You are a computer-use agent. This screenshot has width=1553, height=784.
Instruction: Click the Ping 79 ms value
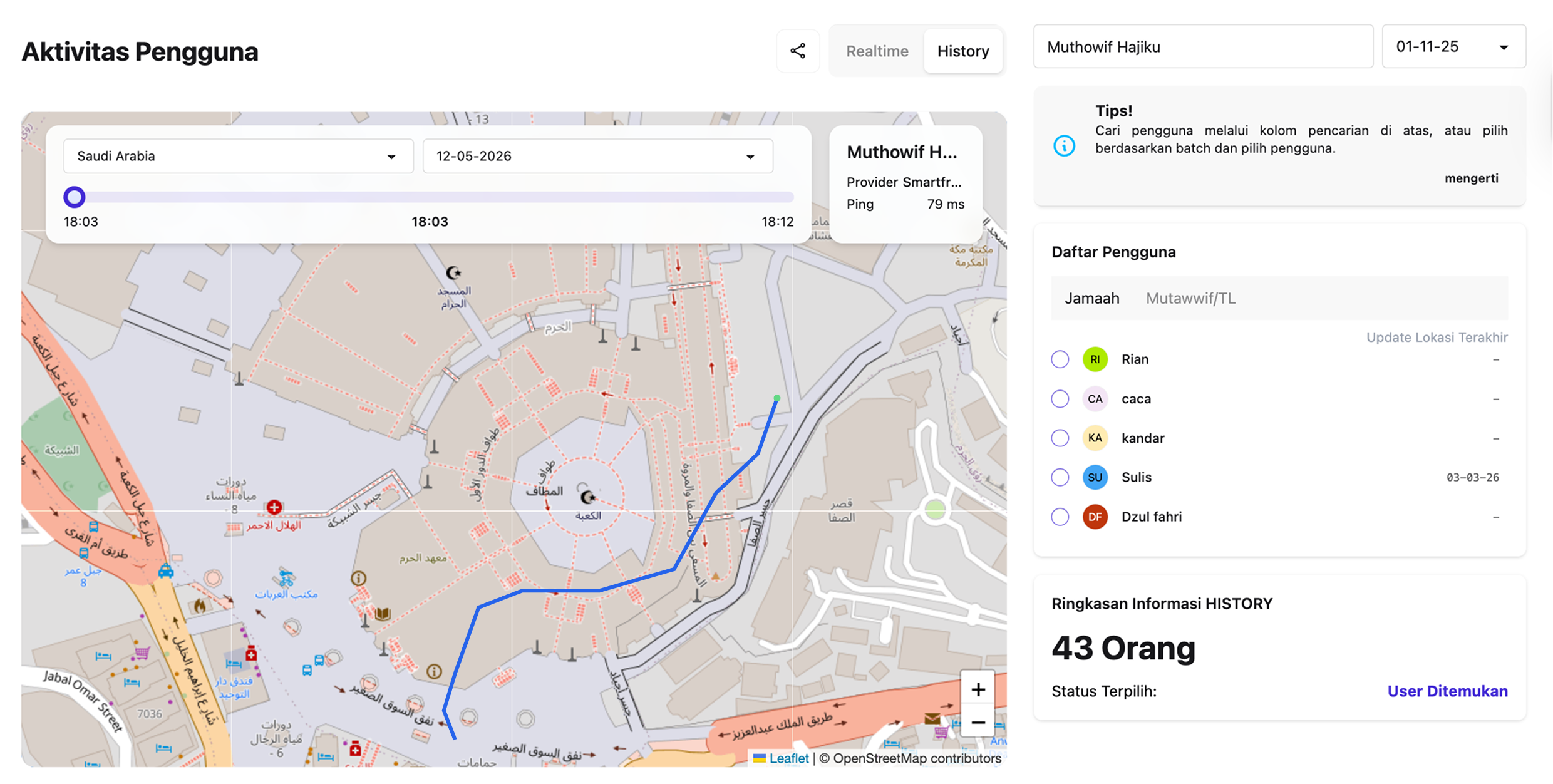pos(946,204)
